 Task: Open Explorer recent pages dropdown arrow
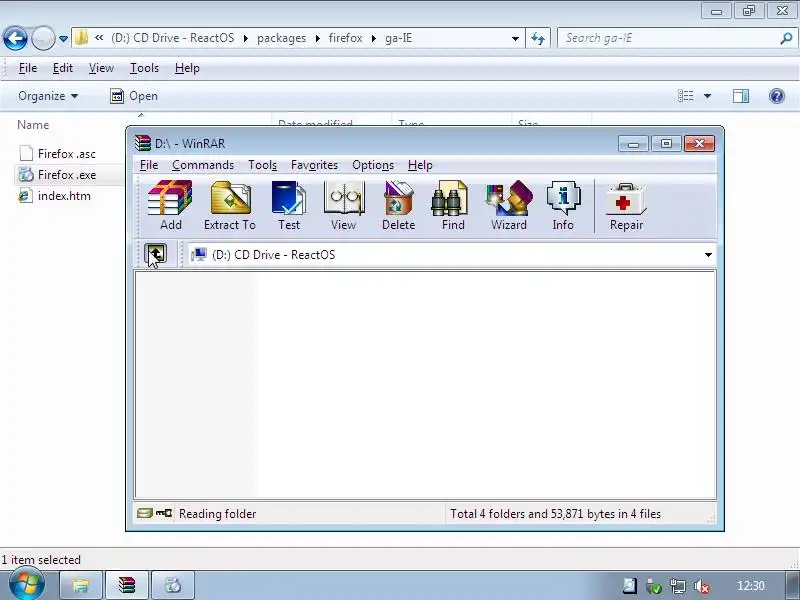coord(63,38)
